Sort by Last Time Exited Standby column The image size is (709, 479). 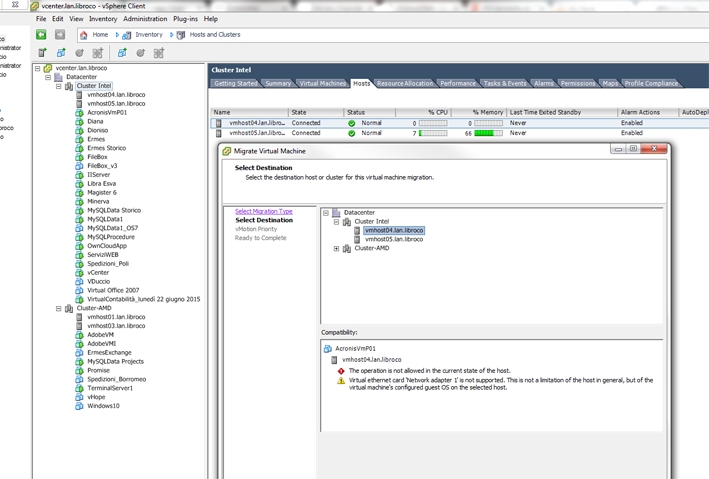coord(562,112)
